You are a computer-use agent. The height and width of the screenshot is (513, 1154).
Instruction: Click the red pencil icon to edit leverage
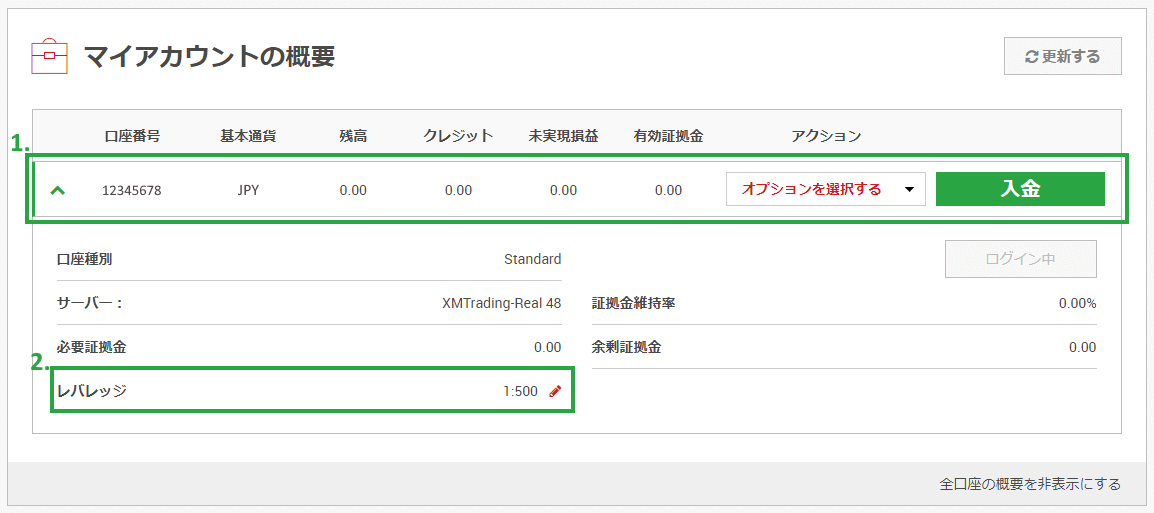click(x=555, y=392)
